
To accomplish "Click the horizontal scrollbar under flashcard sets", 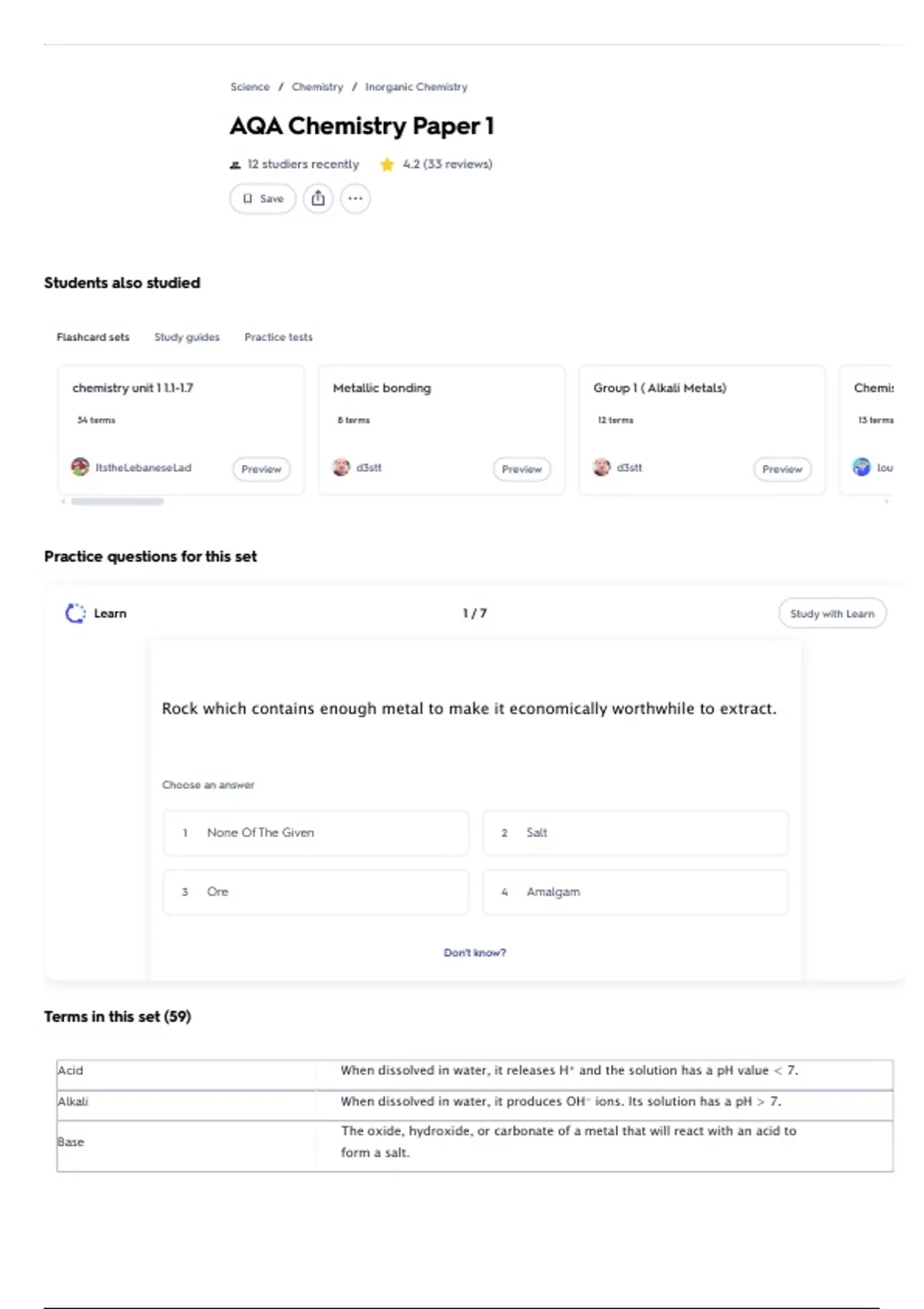I will [117, 501].
